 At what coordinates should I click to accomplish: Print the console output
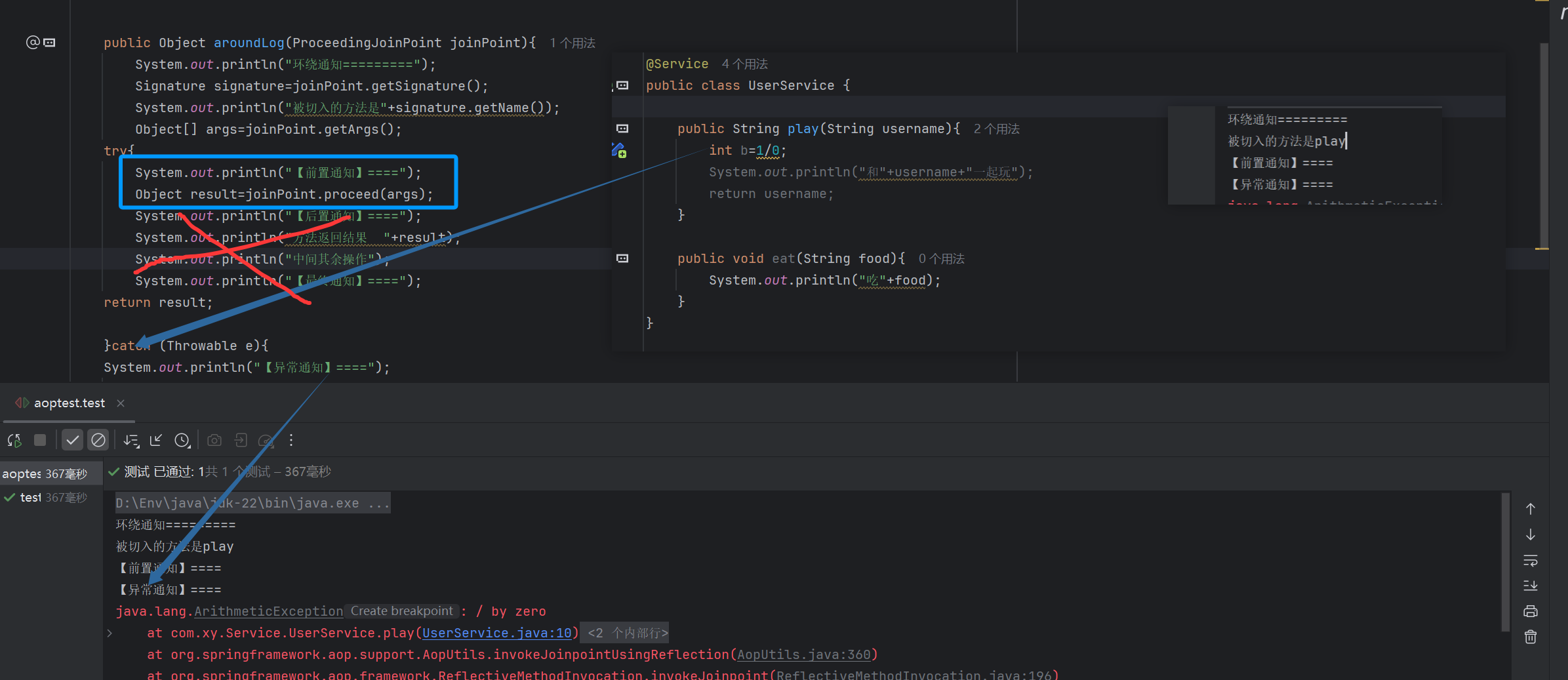point(1531,611)
